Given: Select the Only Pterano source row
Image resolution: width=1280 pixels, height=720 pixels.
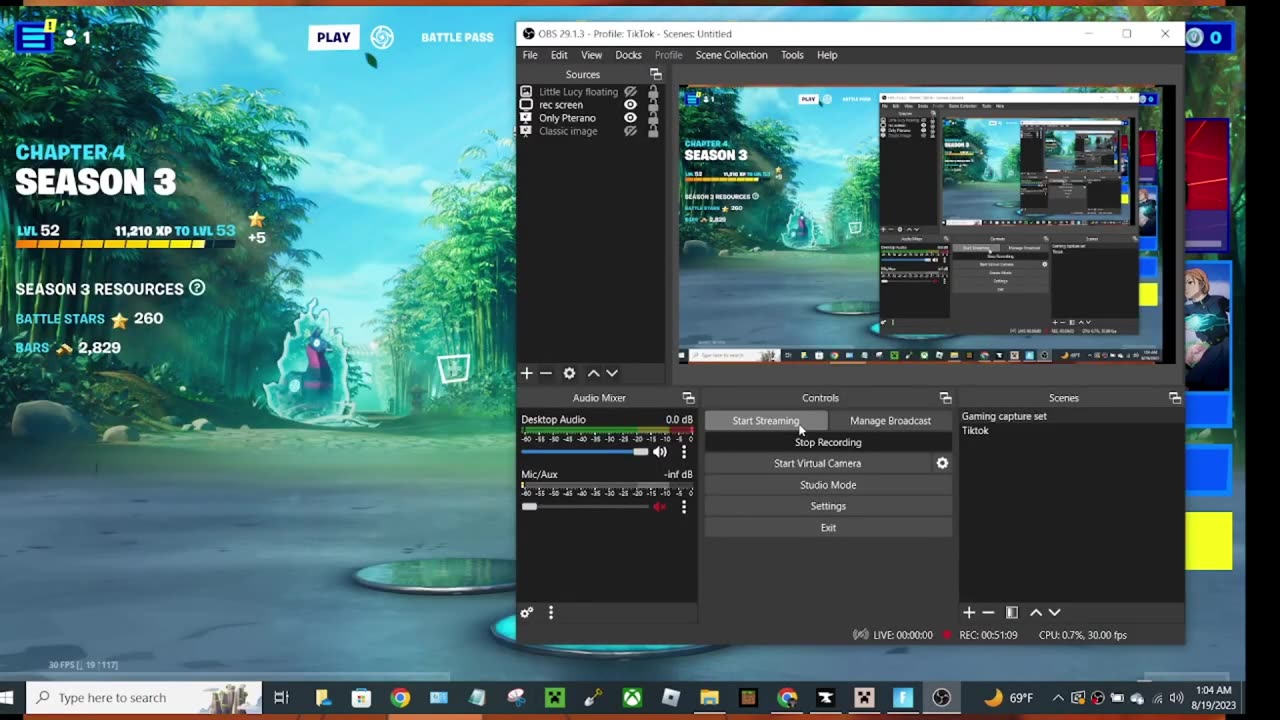Looking at the screenshot, I should pos(591,118).
